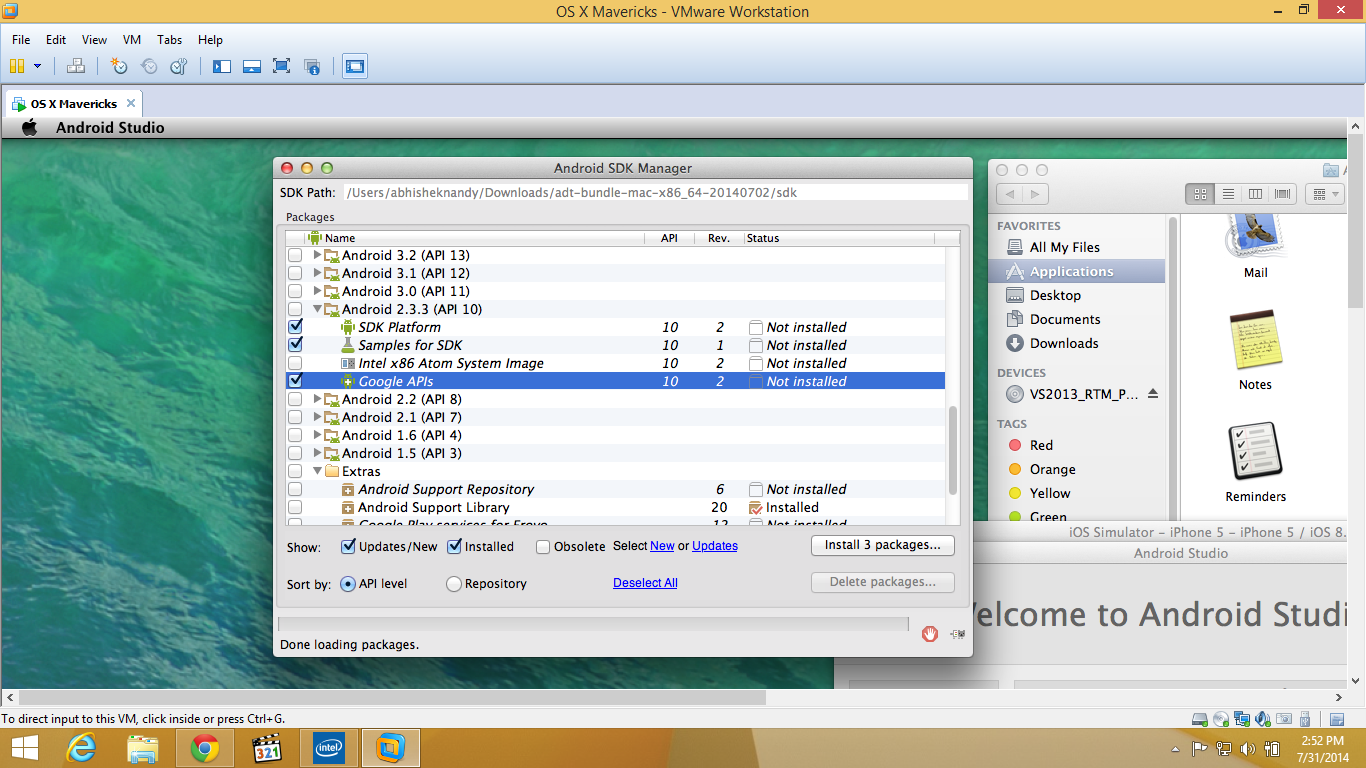Open the VMware View menu

94,40
